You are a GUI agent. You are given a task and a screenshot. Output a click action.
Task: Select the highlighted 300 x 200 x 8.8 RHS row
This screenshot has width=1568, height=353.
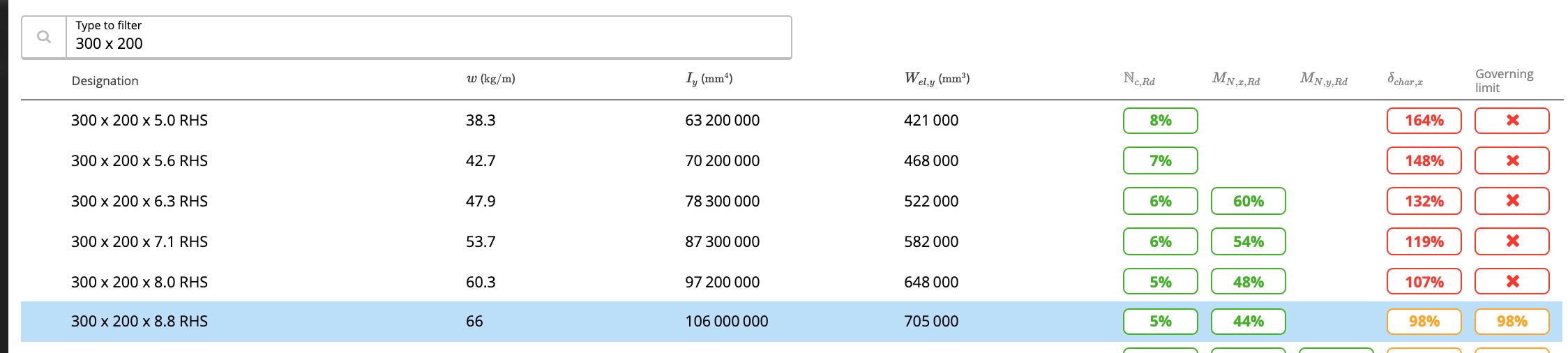[x=792, y=322]
